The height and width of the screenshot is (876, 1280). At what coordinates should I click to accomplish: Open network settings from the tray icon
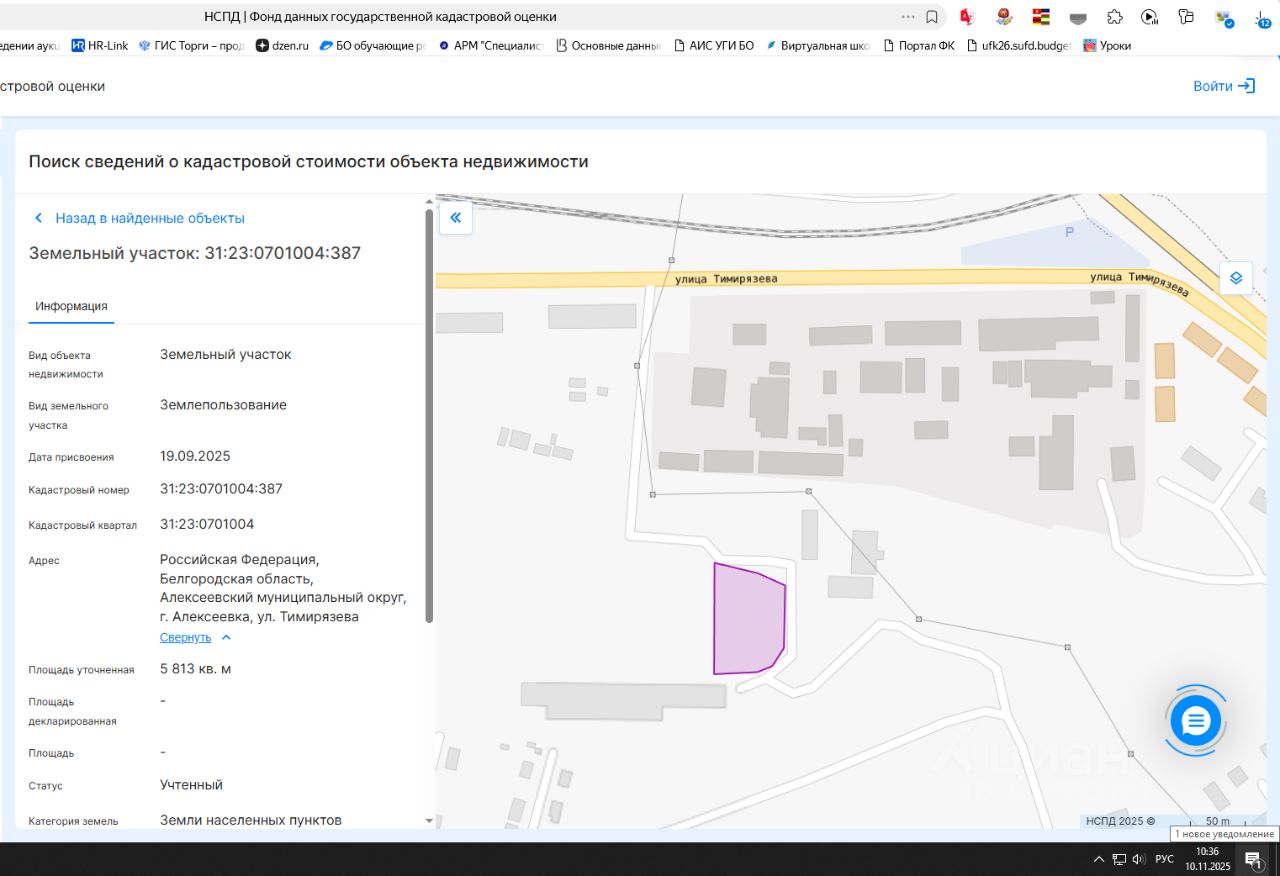[1119, 859]
